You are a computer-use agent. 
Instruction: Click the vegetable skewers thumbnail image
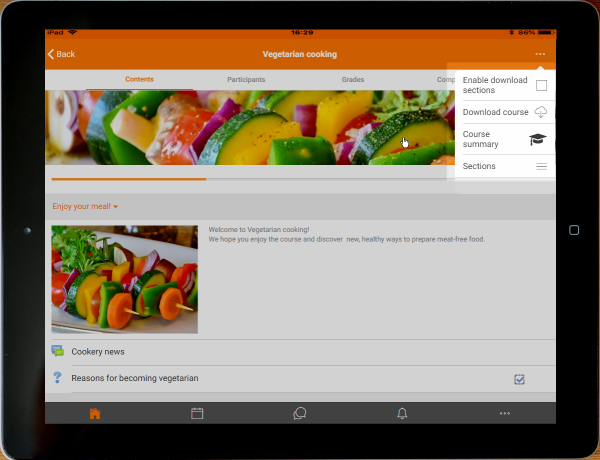124,279
